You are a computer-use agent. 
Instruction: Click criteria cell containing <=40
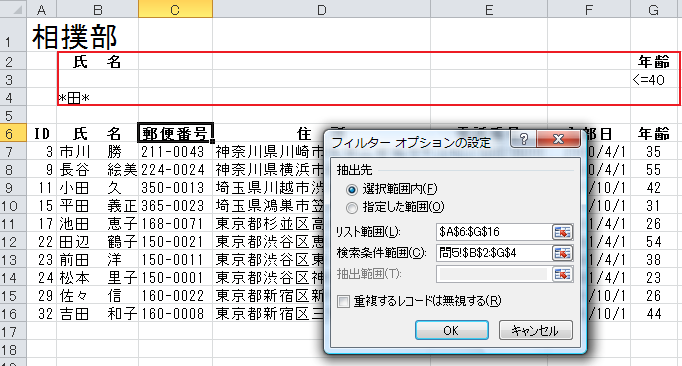(x=654, y=80)
